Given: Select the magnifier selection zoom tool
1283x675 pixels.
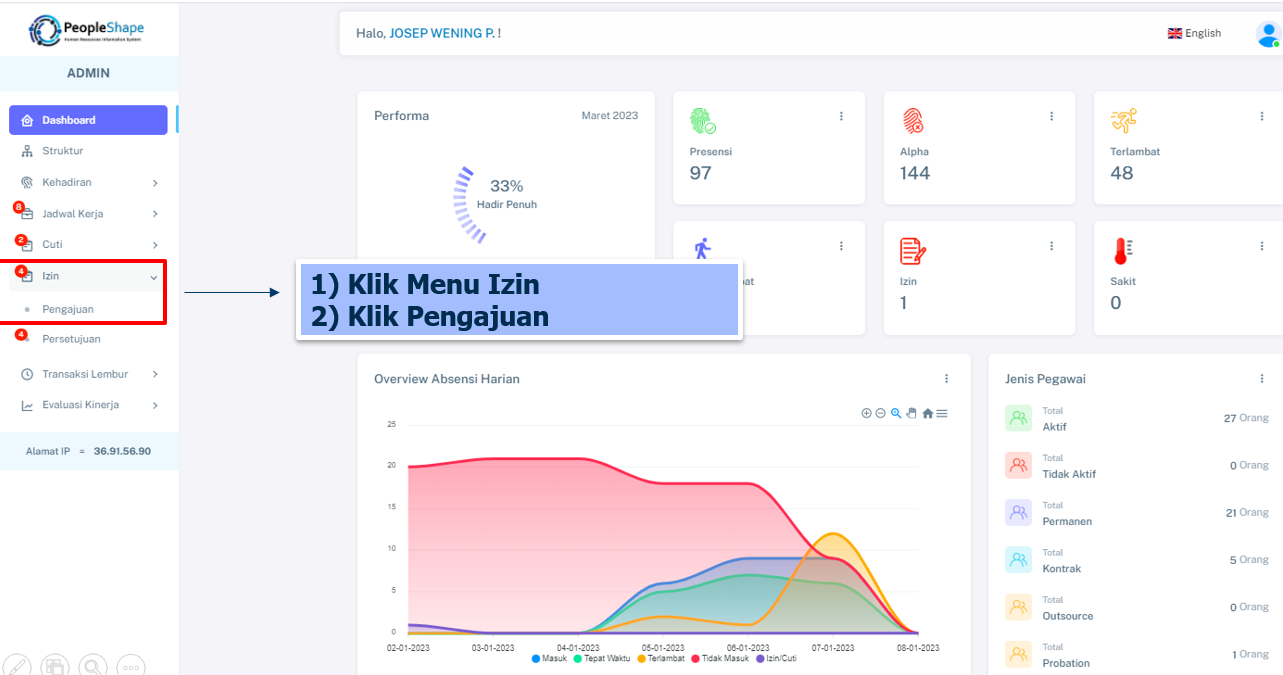Looking at the screenshot, I should pos(896,414).
